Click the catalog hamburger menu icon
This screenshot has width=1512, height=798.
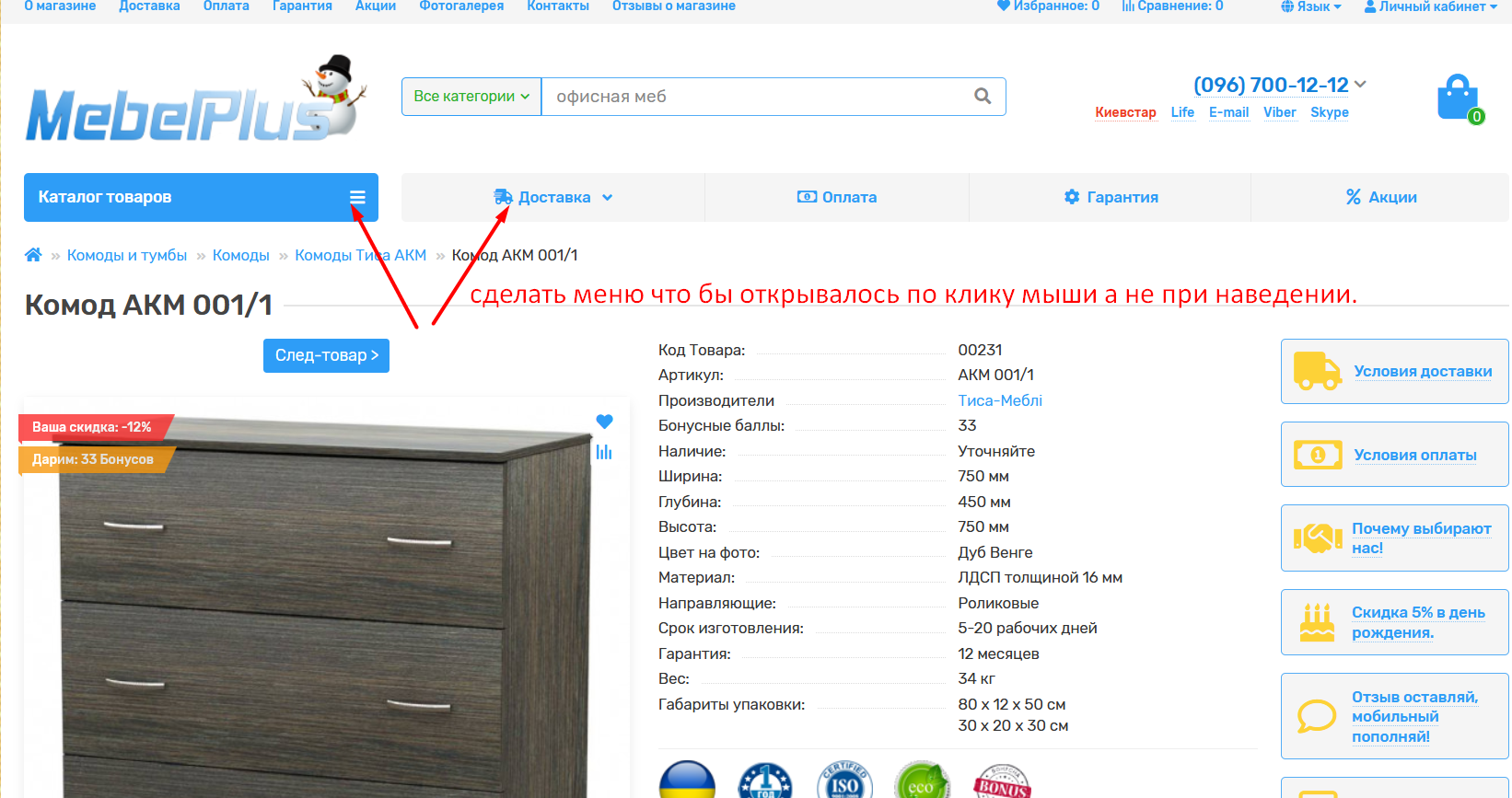click(x=357, y=197)
